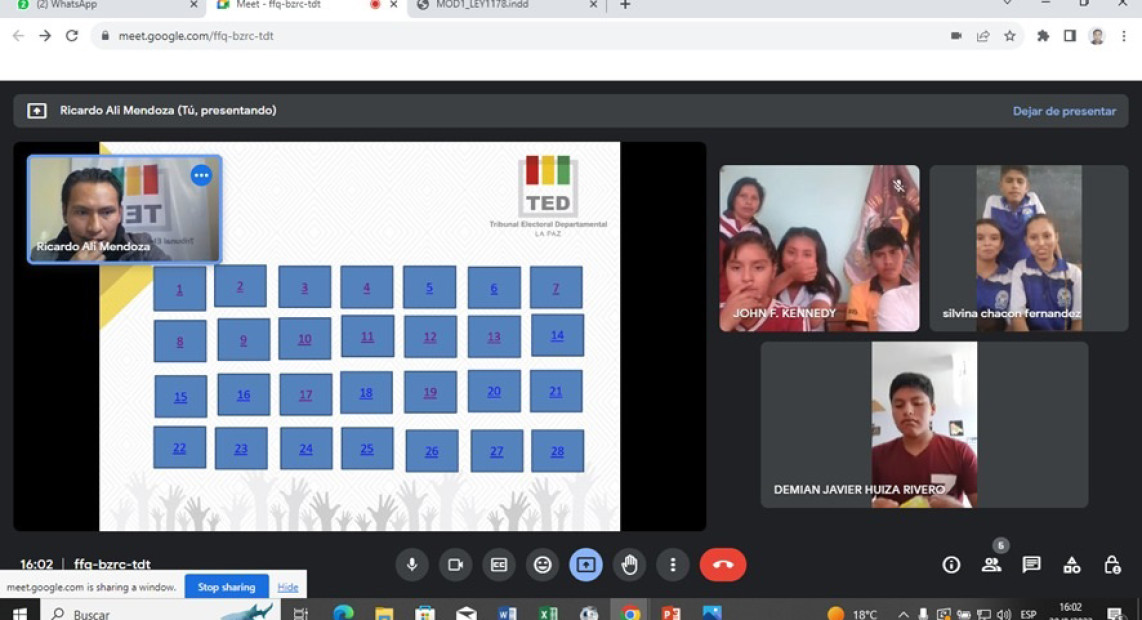
Task: Select number 14 on the game board
Action: [557, 336]
